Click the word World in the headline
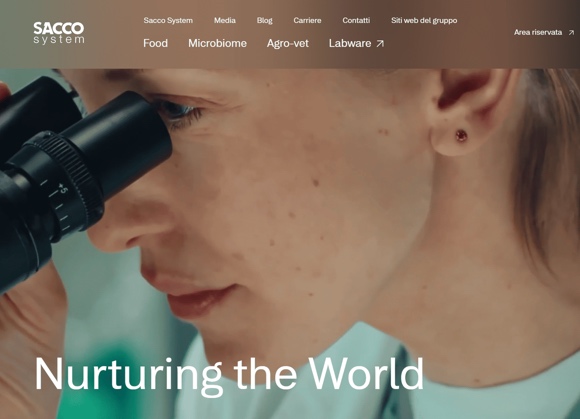Screen dimensions: 580x419 (x=366, y=373)
